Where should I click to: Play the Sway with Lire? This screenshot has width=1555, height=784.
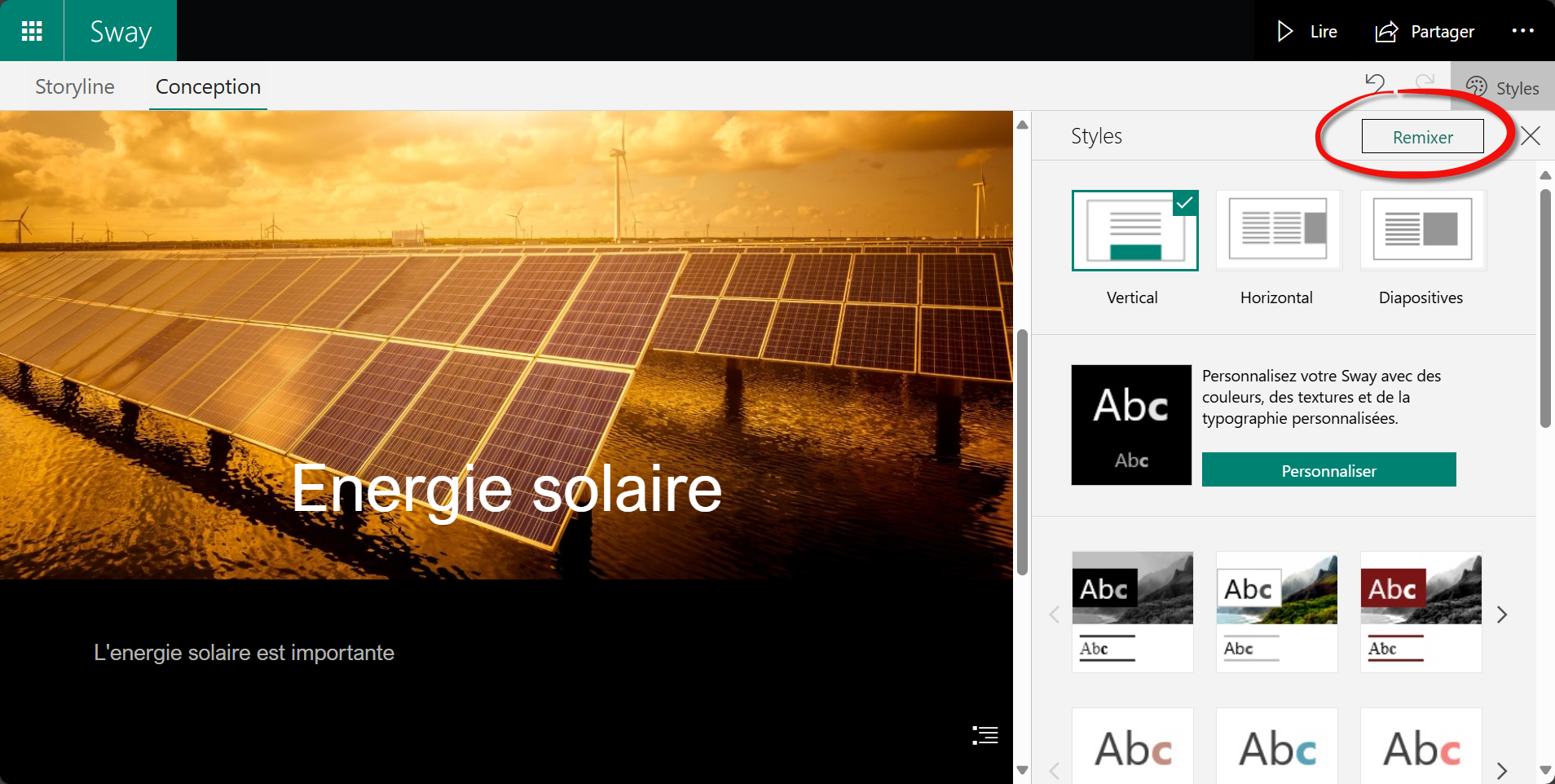(1307, 31)
